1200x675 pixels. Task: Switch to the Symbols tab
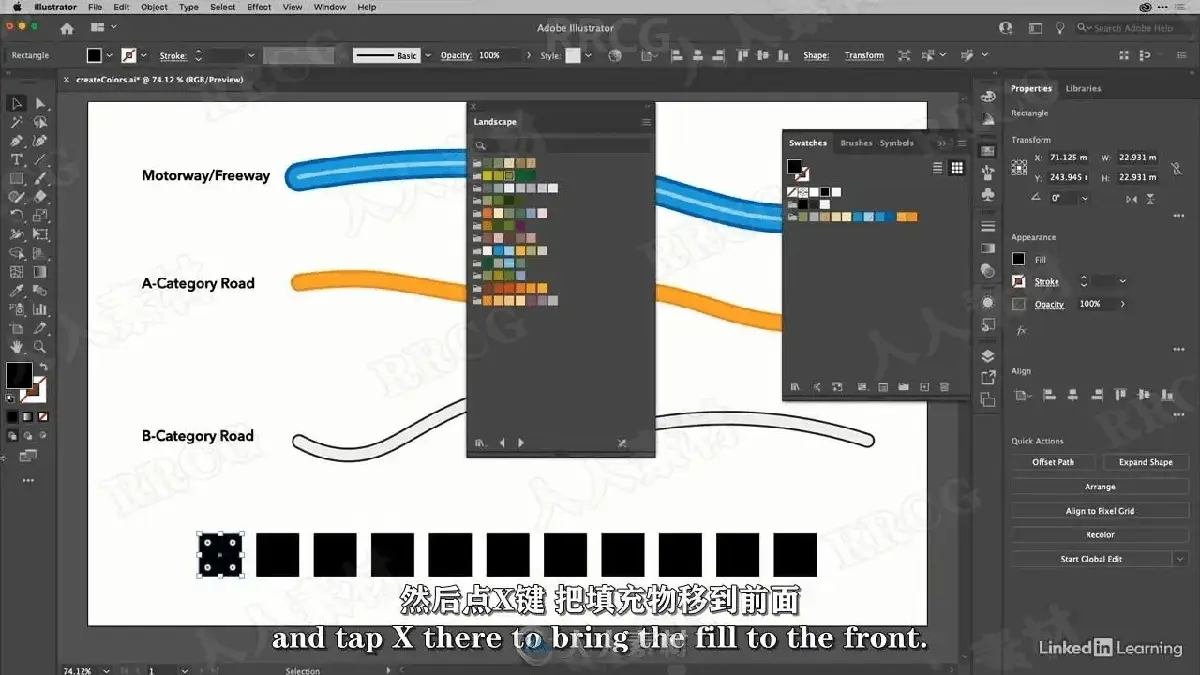coord(896,143)
